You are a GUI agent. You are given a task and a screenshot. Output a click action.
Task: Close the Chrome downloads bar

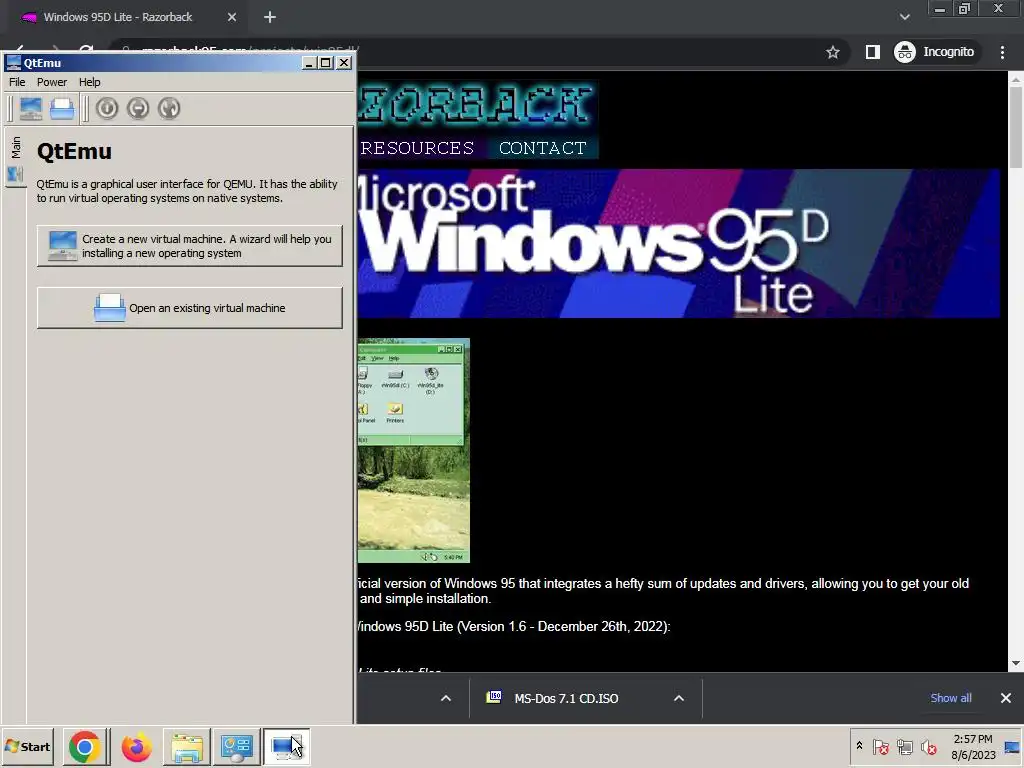tap(1006, 698)
